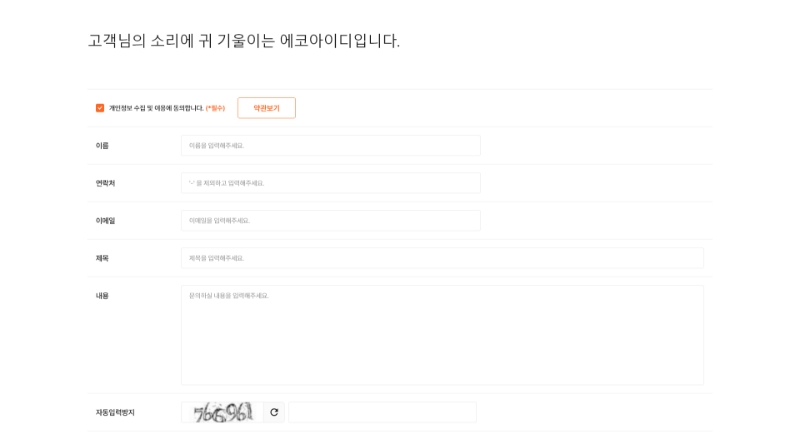Focus the 이메일 email input field
Viewport: 800px width, 448px height.
331,220
